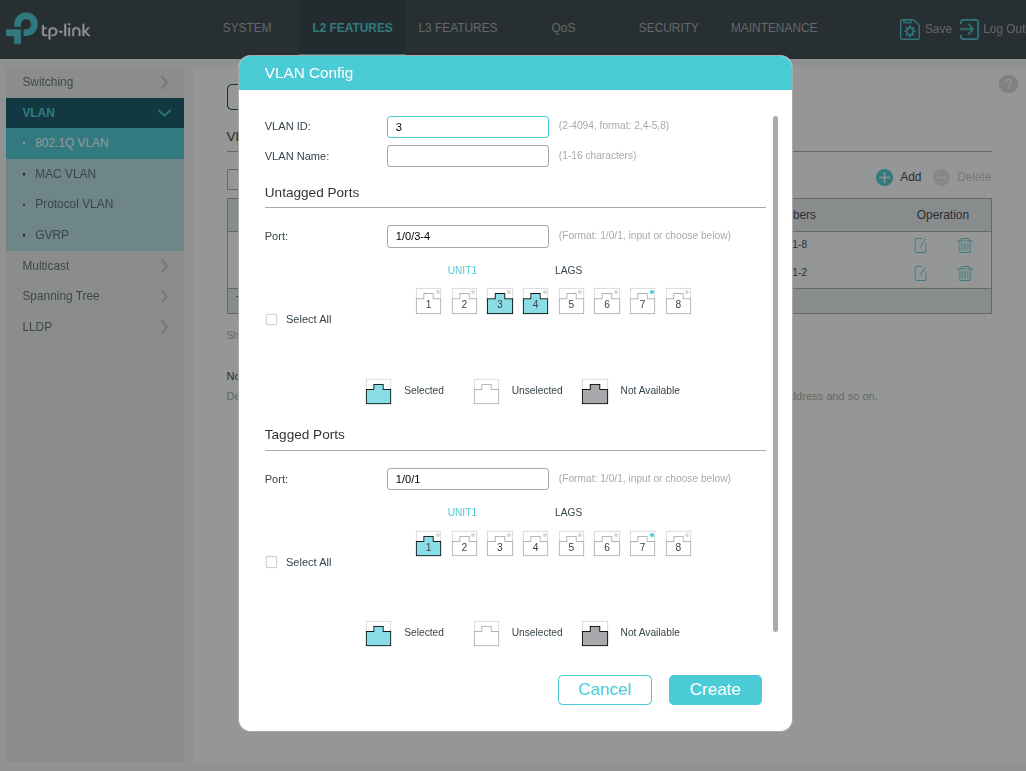Switch to UNIT1 in Untagged Ports

462,270
